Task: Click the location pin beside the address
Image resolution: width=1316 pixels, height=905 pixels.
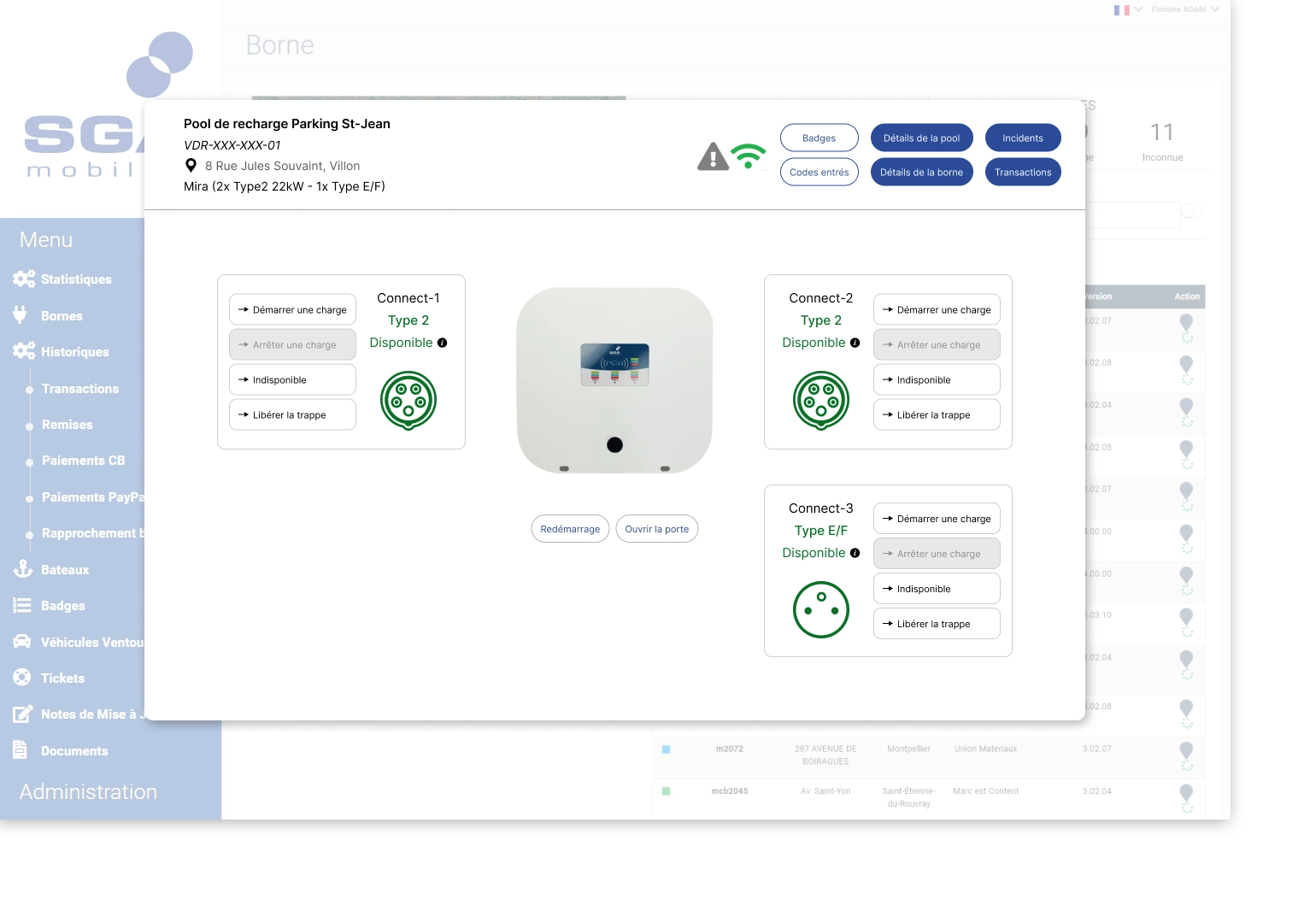Action: tap(191, 166)
